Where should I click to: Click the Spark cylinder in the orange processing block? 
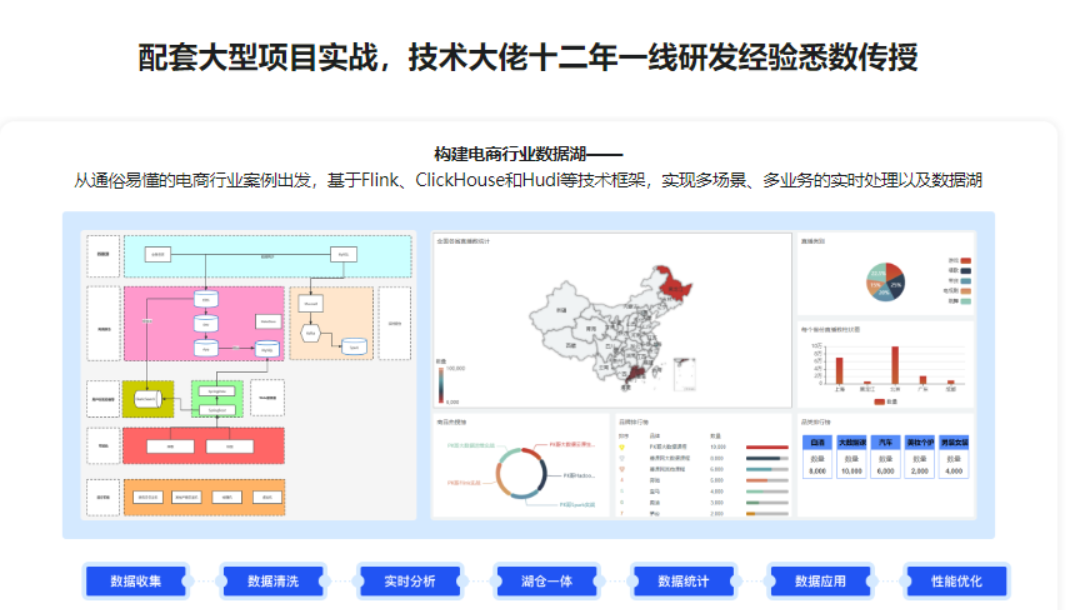(354, 346)
